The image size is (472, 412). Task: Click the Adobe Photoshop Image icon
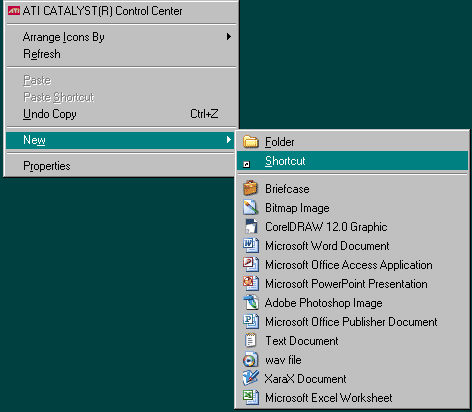[251, 302]
